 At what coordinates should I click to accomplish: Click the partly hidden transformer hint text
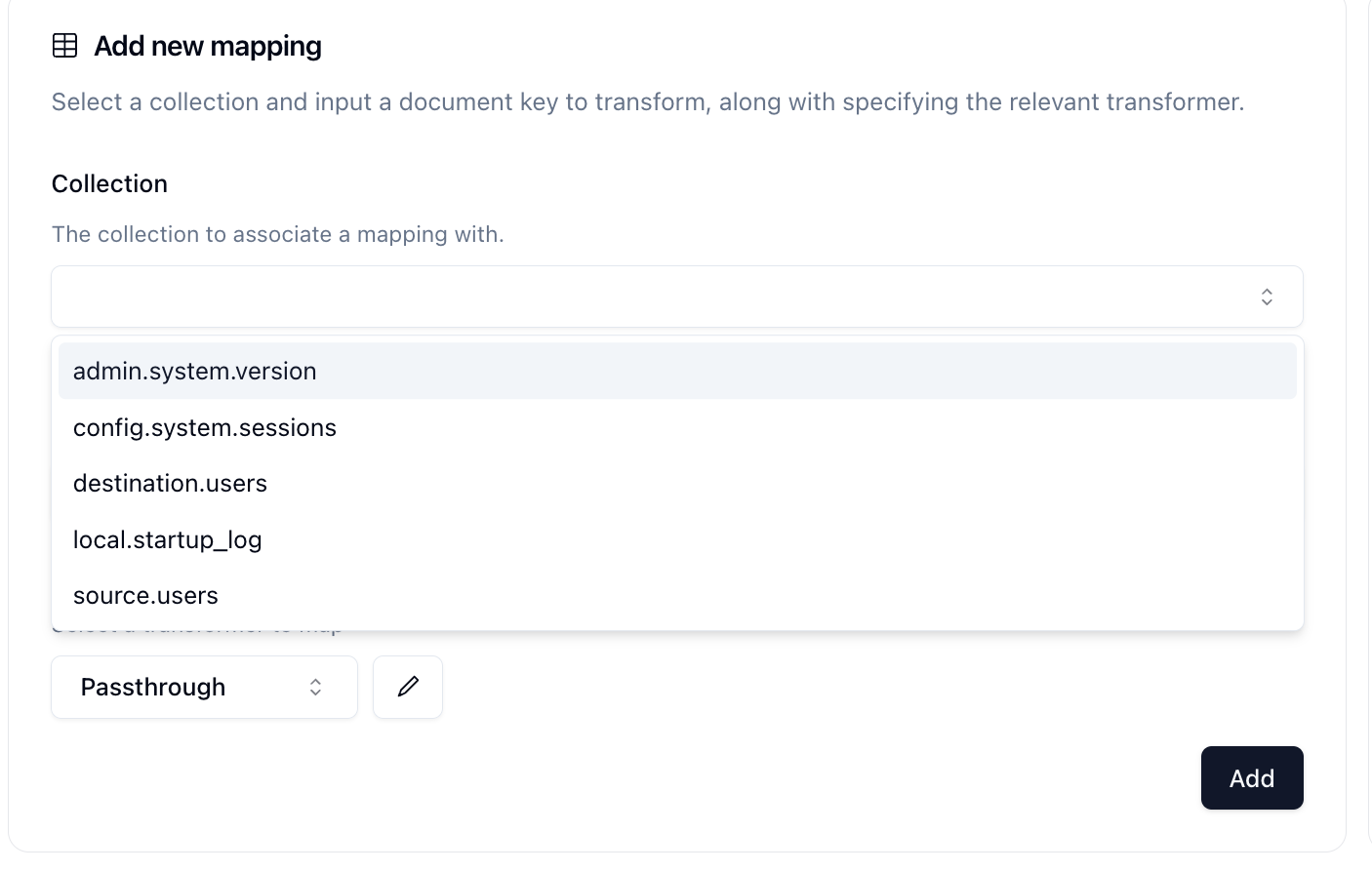click(196, 629)
